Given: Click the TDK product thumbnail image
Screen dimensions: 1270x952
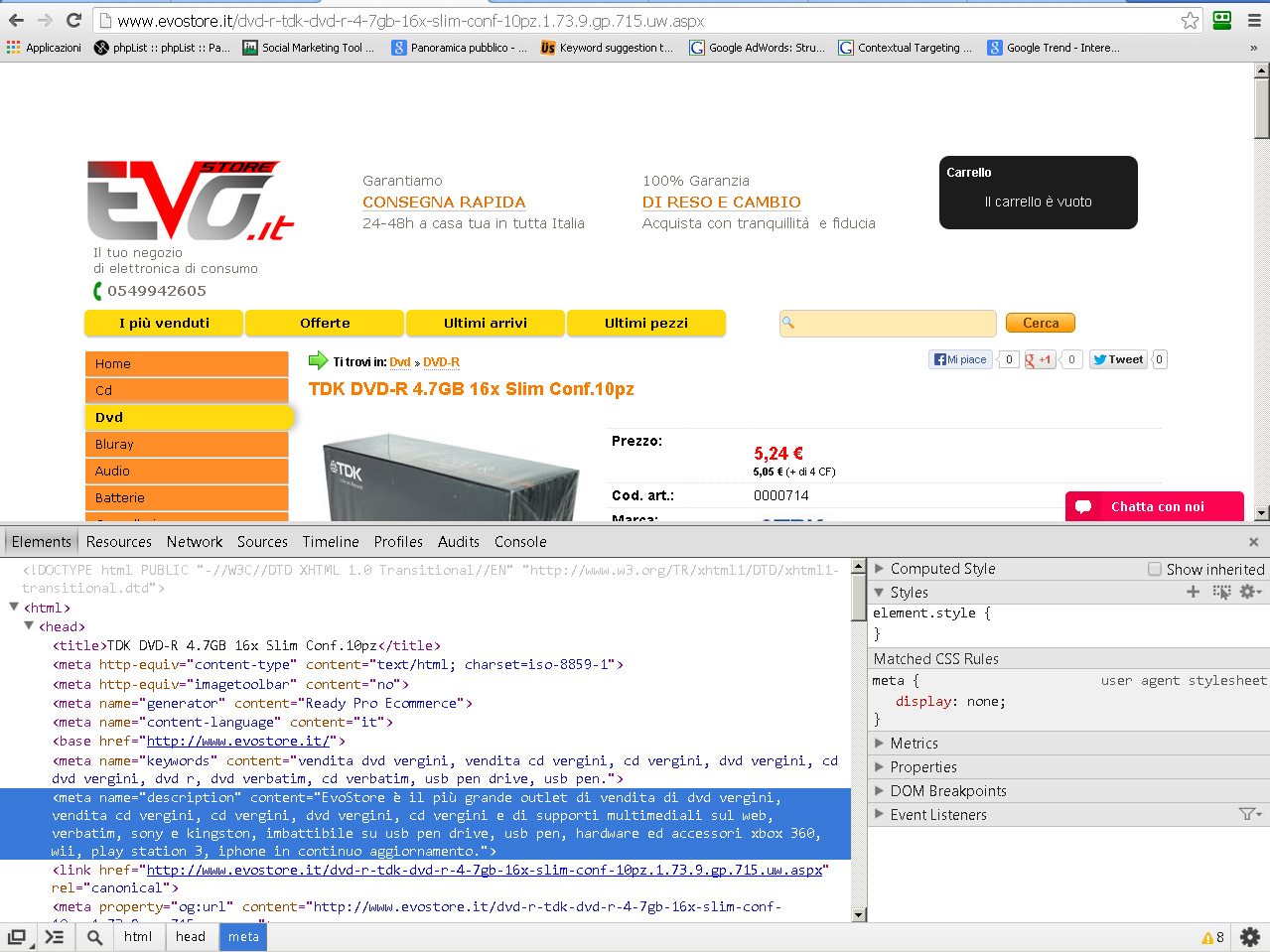Looking at the screenshot, I should 452,475.
